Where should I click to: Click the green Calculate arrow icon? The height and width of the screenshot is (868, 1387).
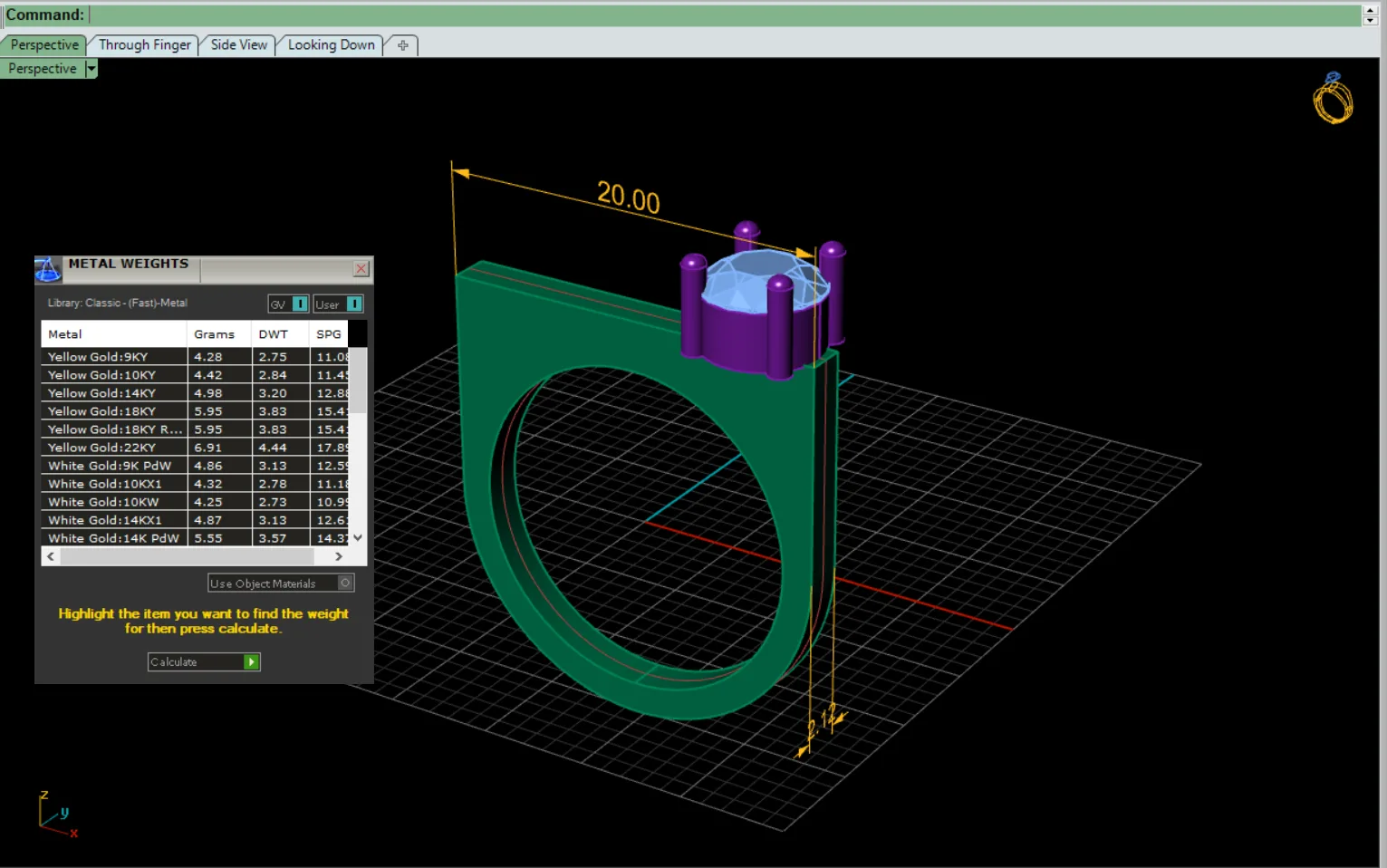tap(252, 662)
